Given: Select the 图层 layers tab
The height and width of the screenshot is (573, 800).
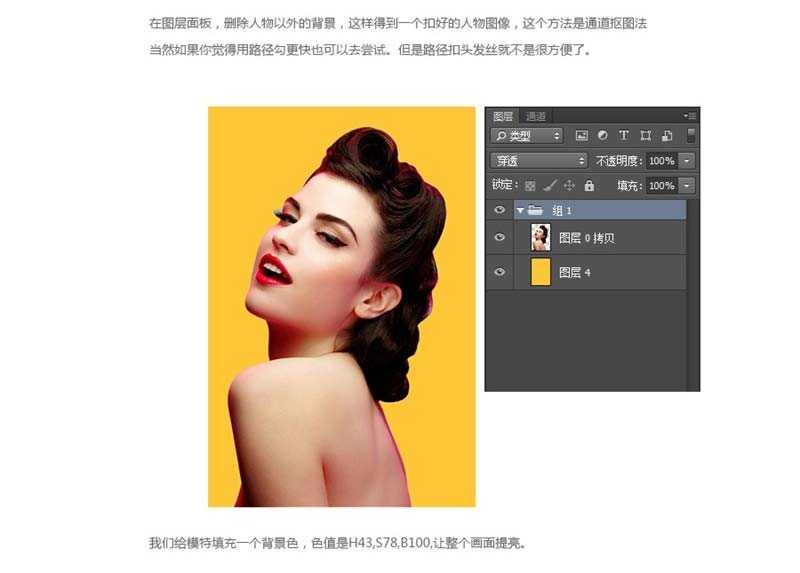Looking at the screenshot, I should tap(503, 116).
